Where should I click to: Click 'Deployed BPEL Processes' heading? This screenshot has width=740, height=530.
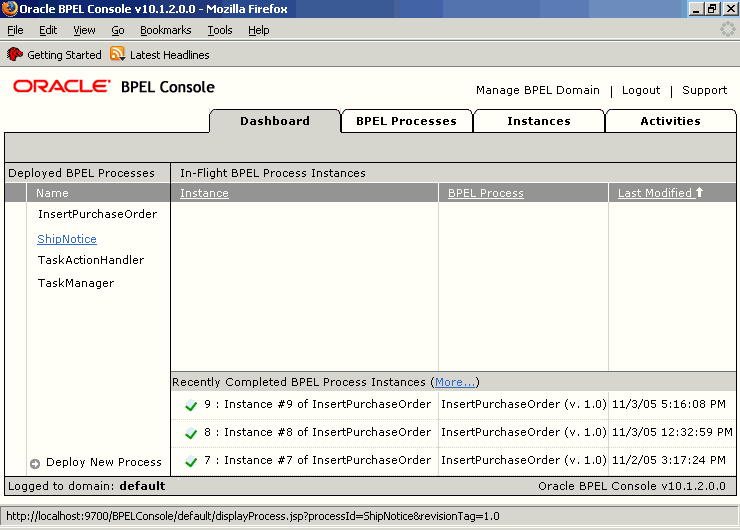coord(81,173)
